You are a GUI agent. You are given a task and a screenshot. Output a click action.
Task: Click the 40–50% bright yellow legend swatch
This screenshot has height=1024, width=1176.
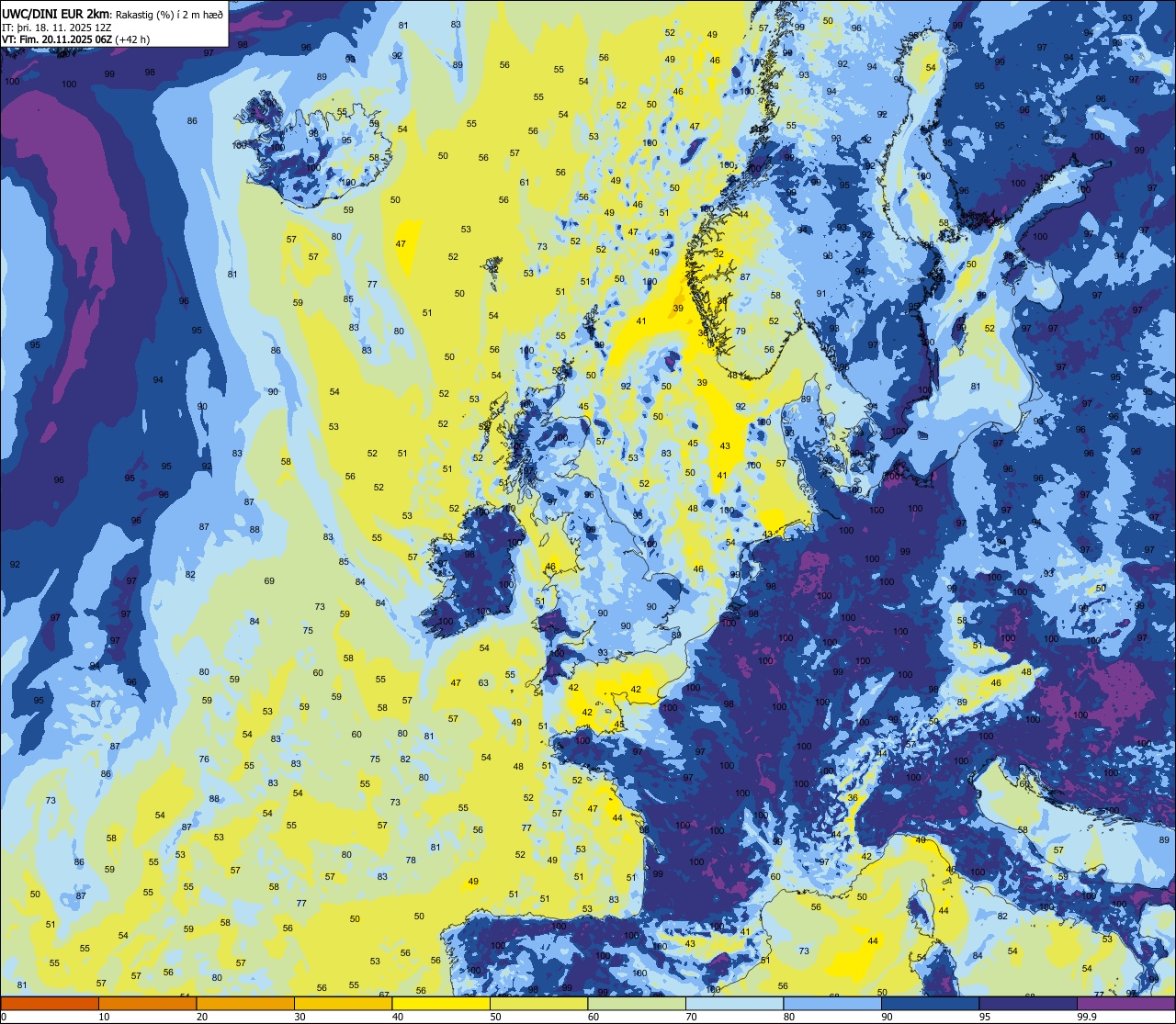pos(441,1004)
